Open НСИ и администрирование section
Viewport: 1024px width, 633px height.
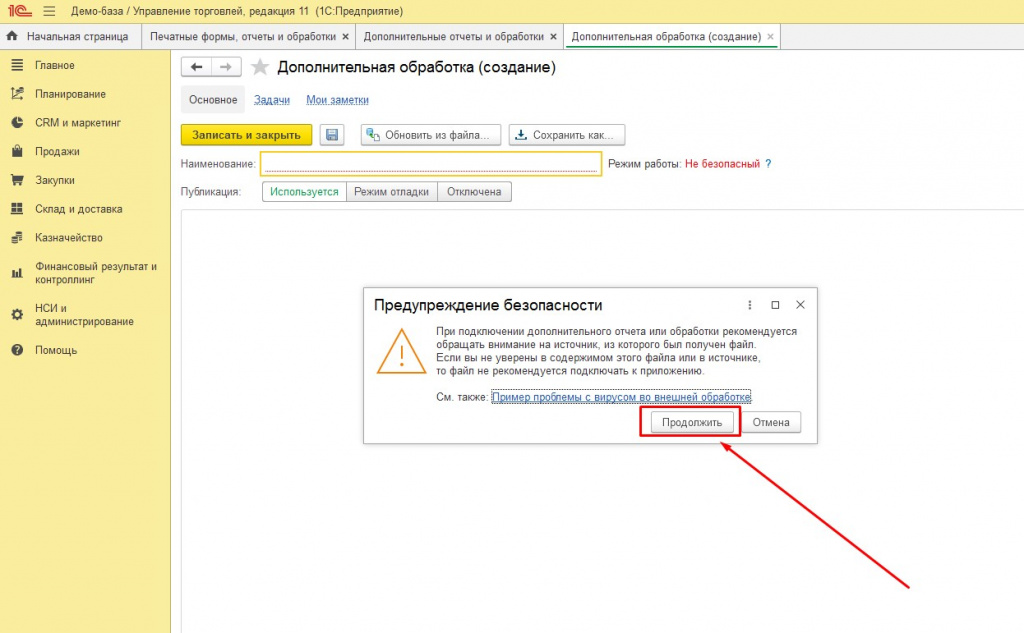click(x=84, y=315)
